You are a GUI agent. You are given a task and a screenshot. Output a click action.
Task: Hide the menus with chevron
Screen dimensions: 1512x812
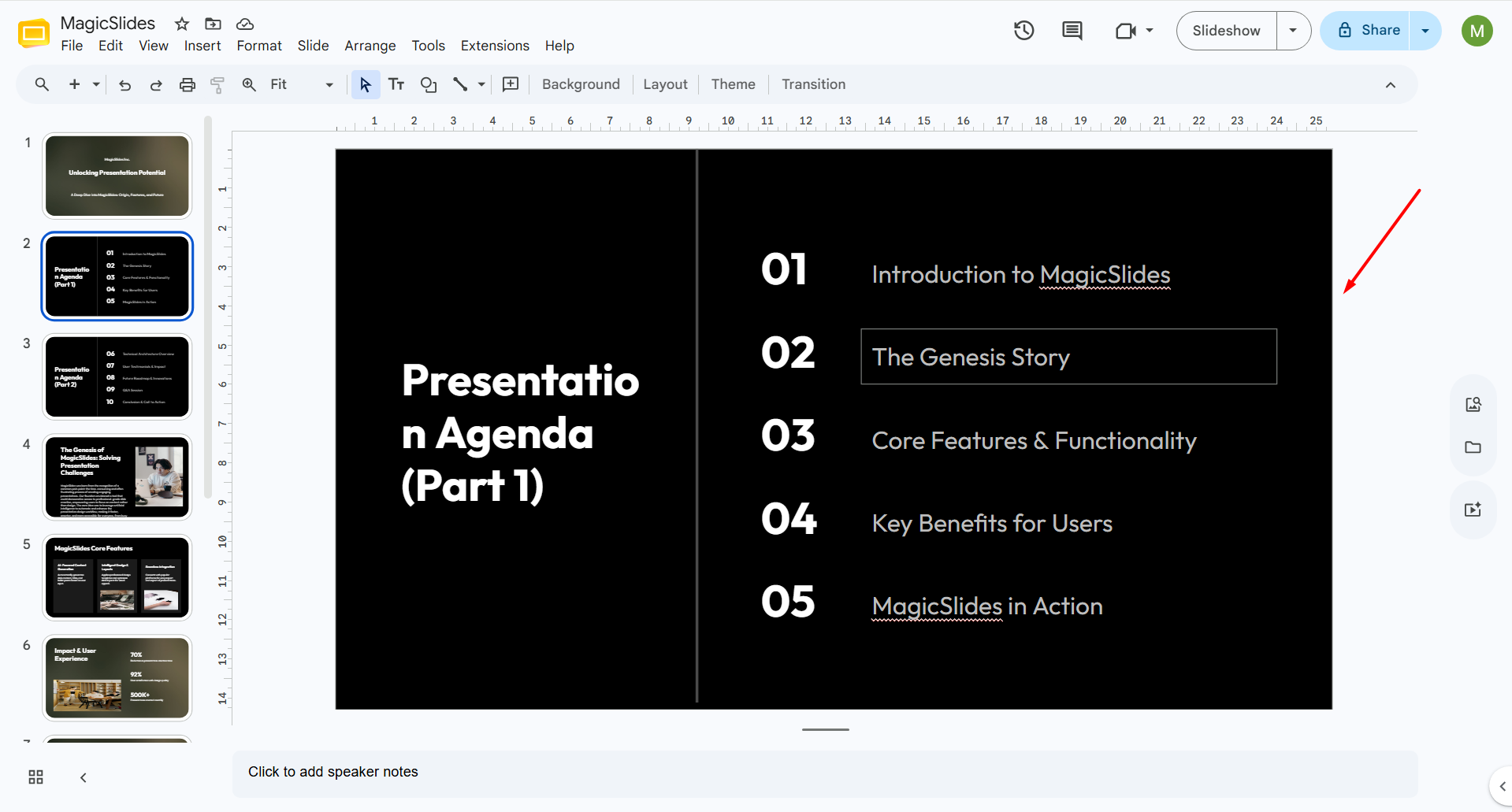[x=1391, y=85]
